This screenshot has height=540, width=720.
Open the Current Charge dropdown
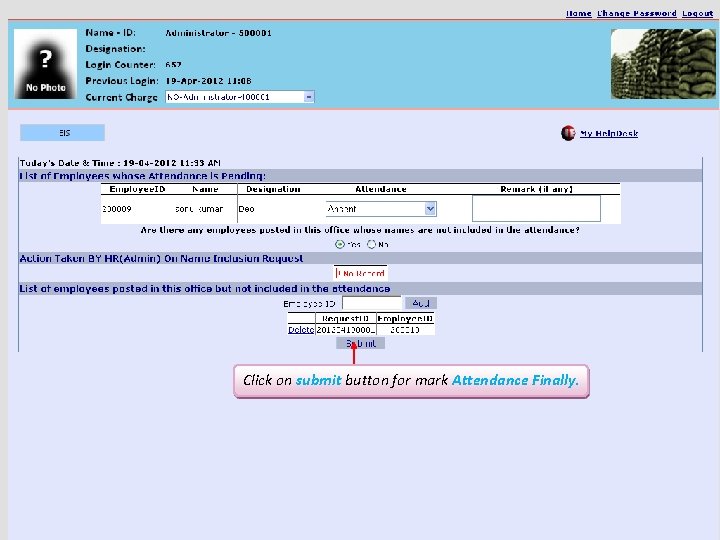(x=240, y=97)
